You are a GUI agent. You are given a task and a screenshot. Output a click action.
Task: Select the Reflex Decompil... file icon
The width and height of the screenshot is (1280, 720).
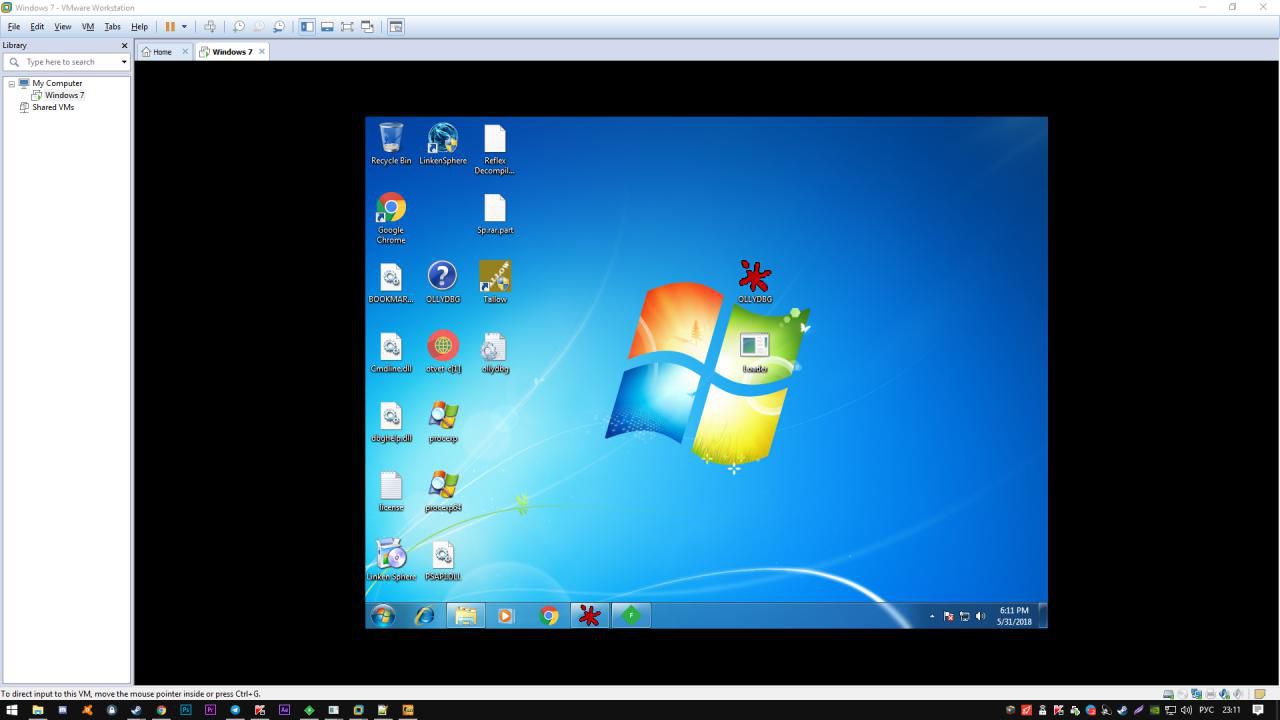pos(495,149)
